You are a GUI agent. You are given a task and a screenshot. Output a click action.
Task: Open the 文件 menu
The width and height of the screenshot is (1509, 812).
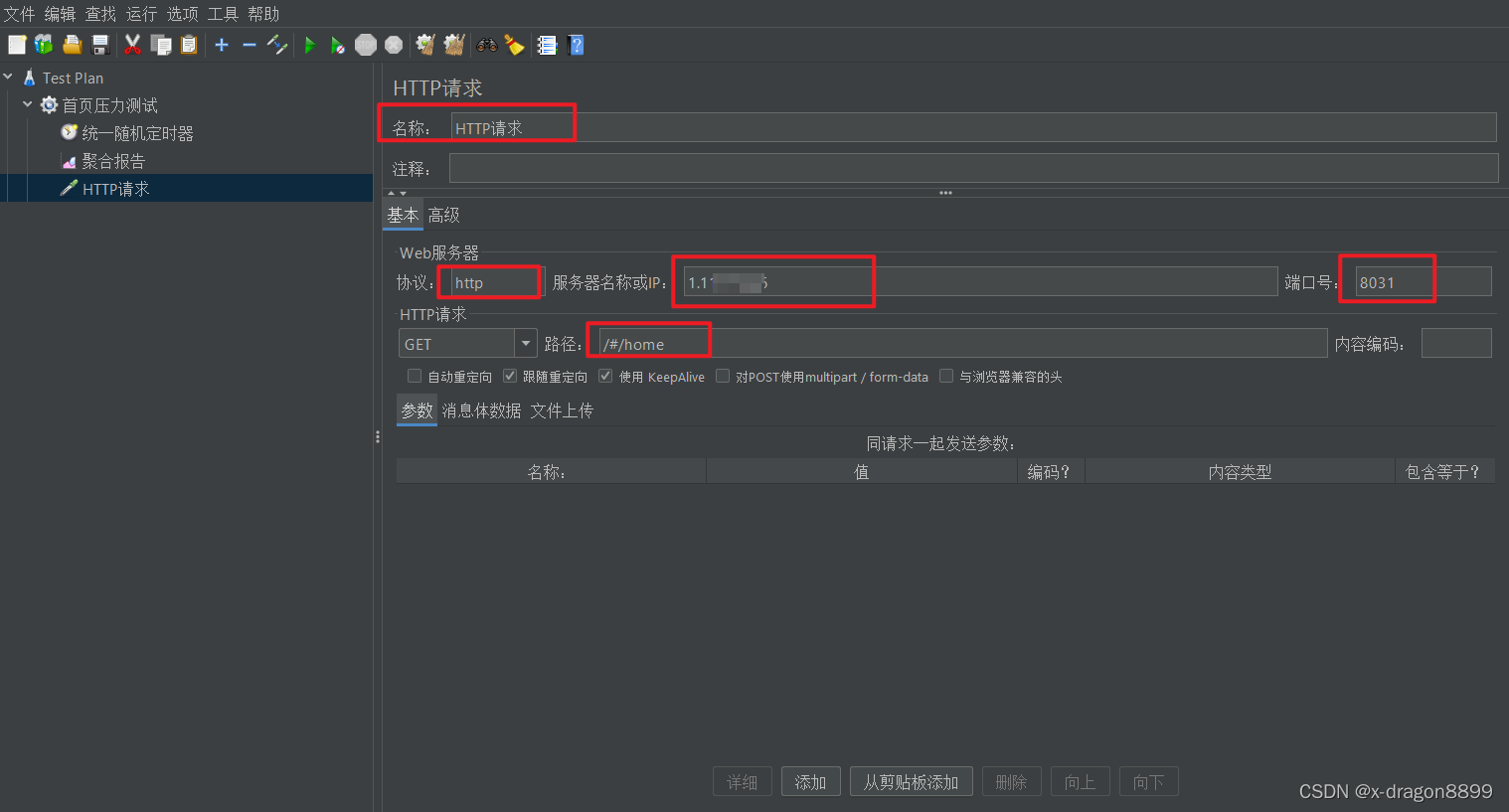click(x=19, y=14)
